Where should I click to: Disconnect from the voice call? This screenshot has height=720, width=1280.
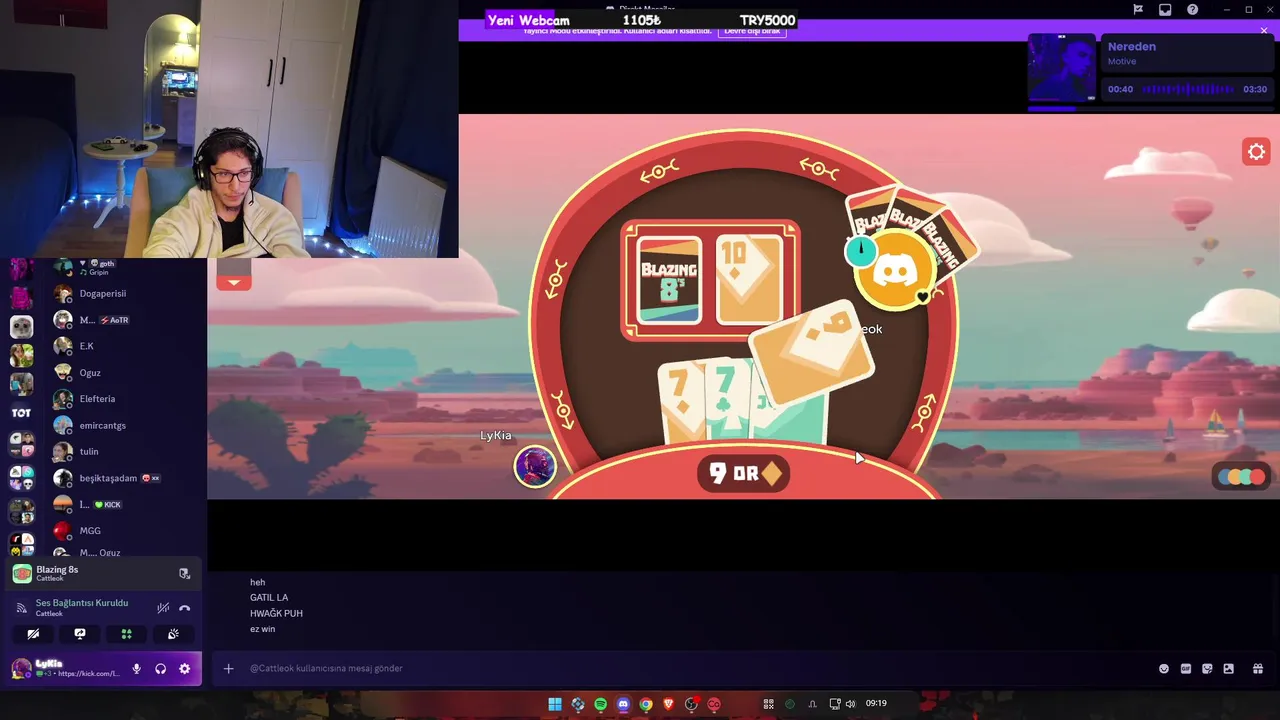(x=184, y=608)
